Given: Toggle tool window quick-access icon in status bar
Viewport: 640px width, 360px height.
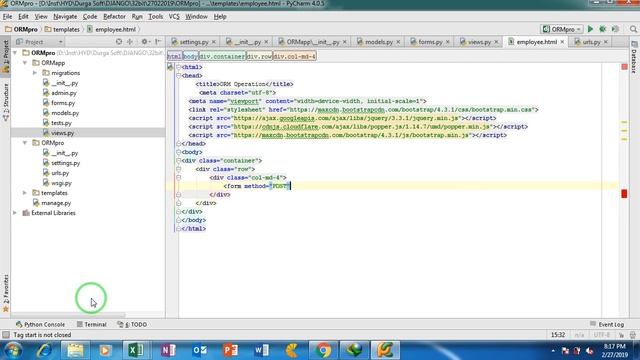Looking at the screenshot, I should tap(6, 335).
